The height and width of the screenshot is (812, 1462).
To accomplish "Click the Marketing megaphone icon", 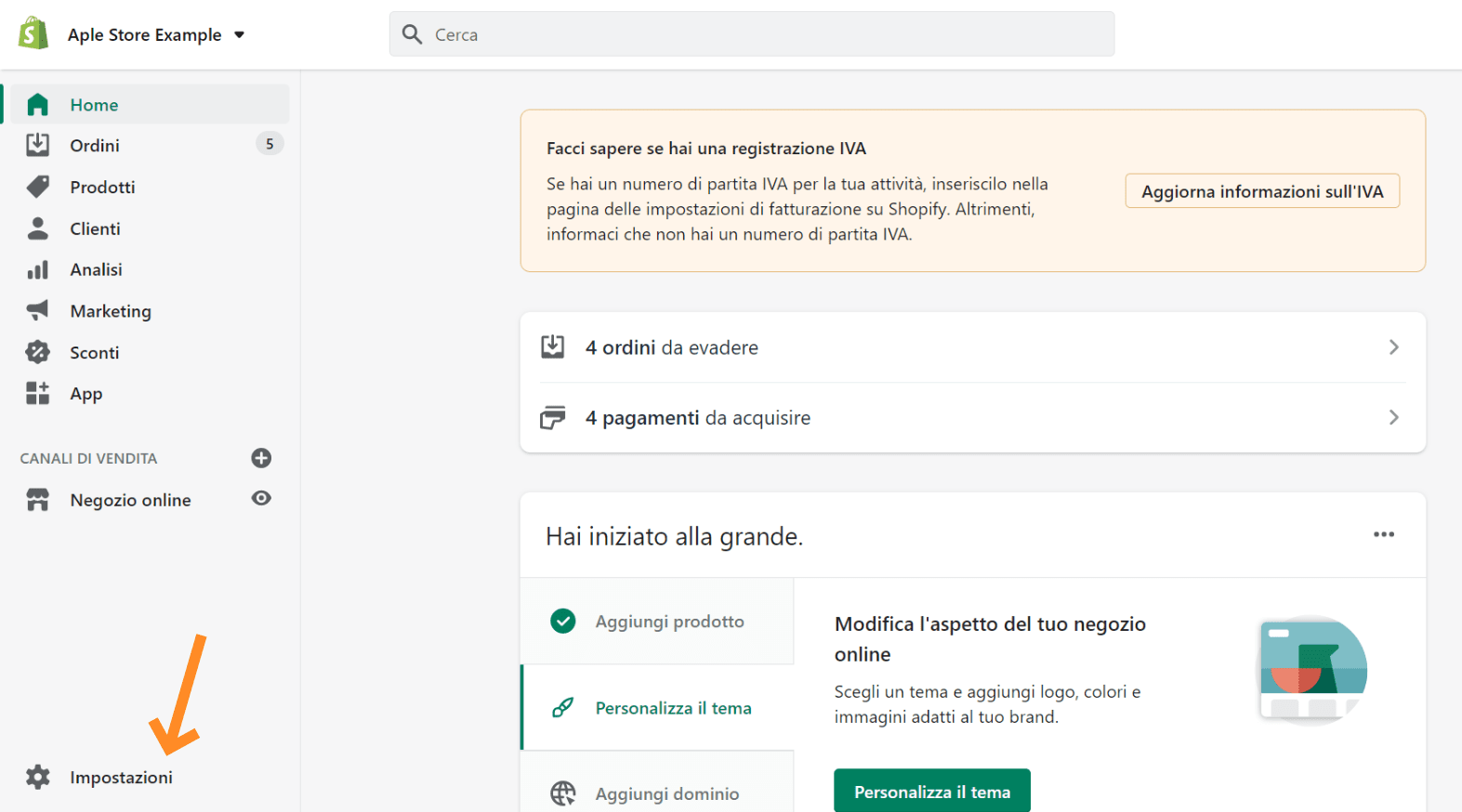I will (x=37, y=310).
